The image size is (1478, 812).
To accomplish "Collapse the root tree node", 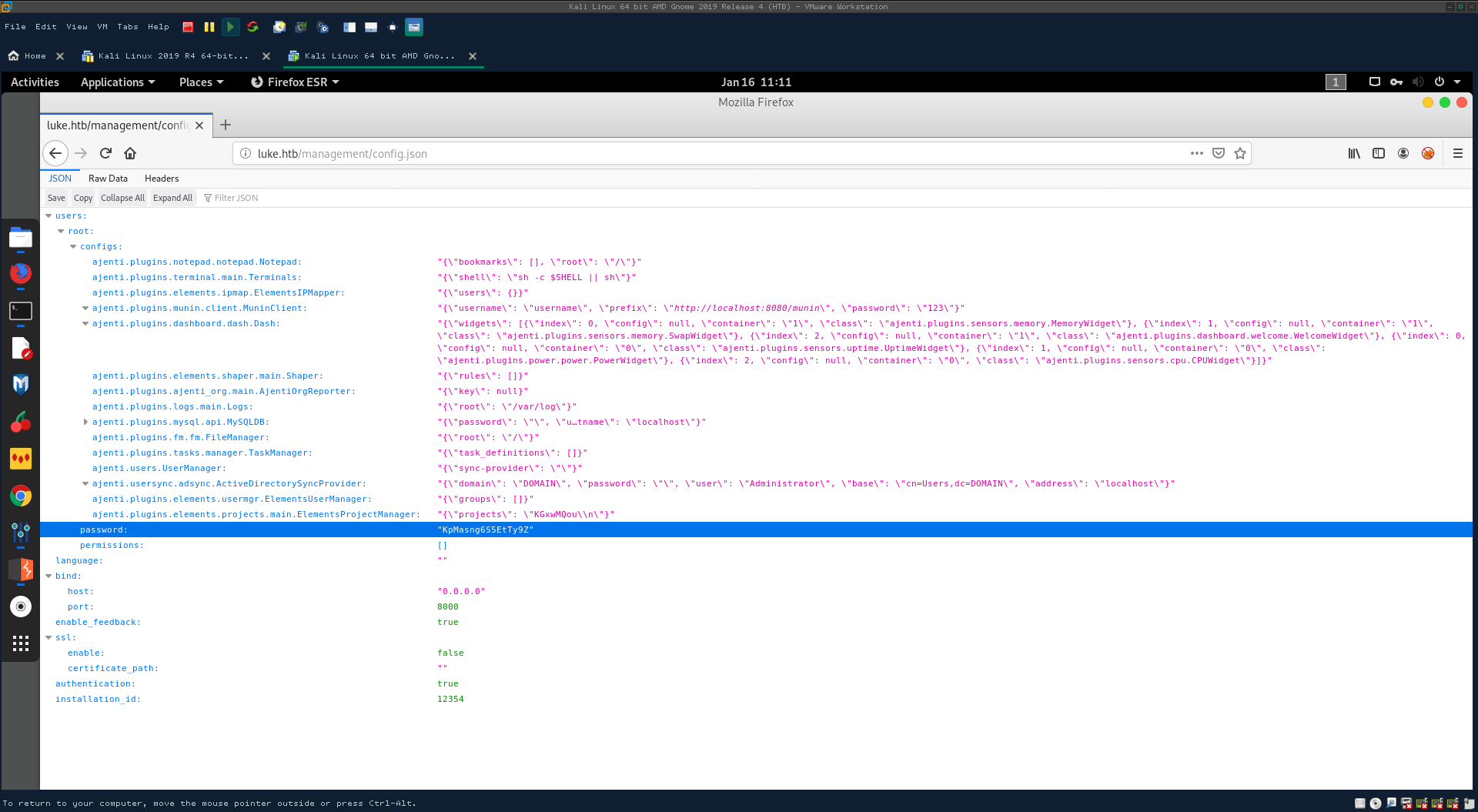I will (x=61, y=231).
